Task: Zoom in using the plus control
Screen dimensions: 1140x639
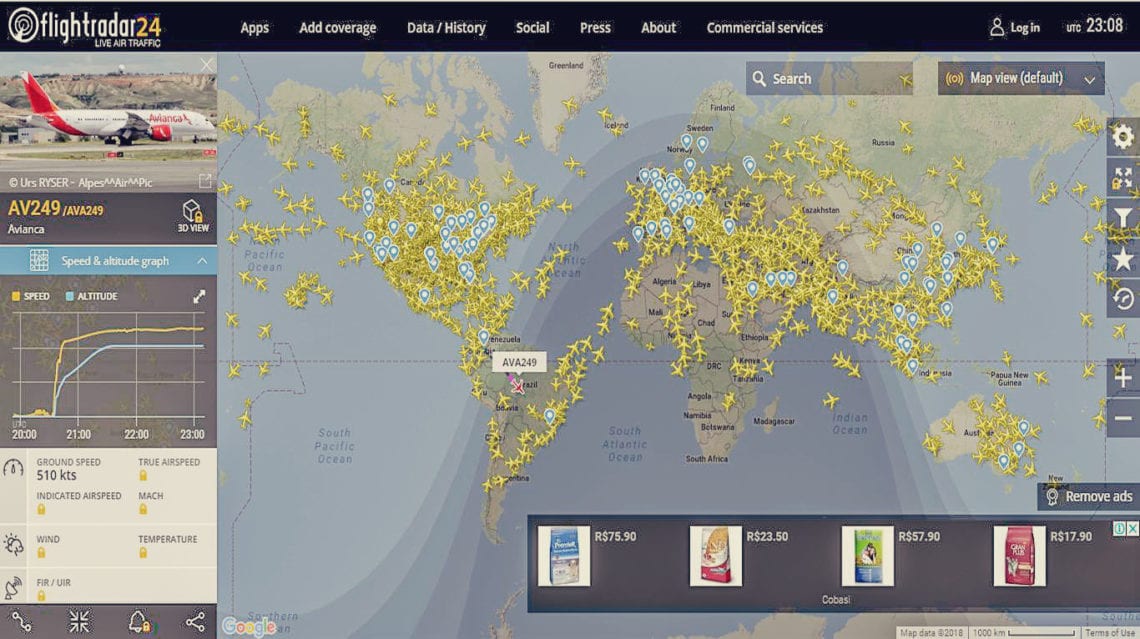Action: [x=1122, y=379]
